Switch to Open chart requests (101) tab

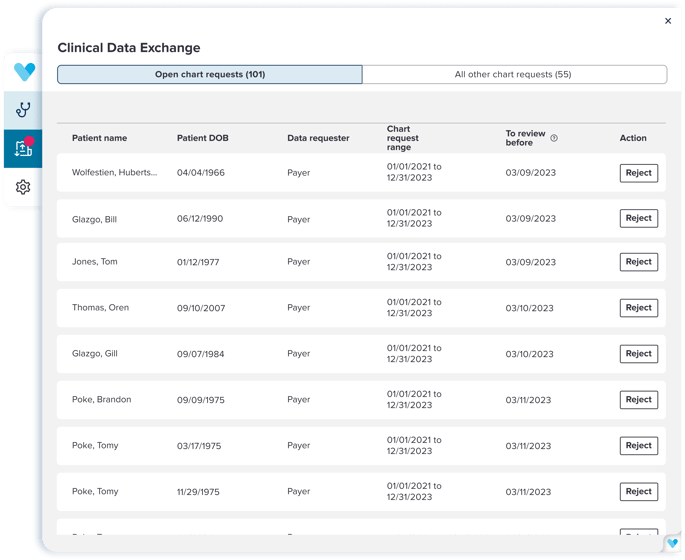[x=210, y=74]
